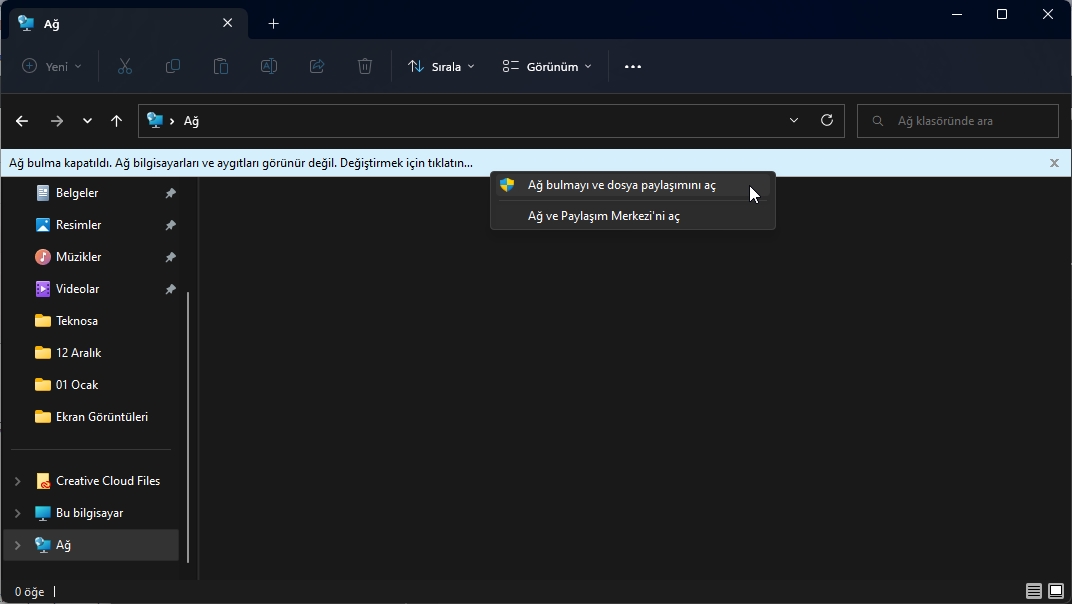Click the Delete trash can icon
Image resolution: width=1072 pixels, height=604 pixels.
[x=365, y=66]
